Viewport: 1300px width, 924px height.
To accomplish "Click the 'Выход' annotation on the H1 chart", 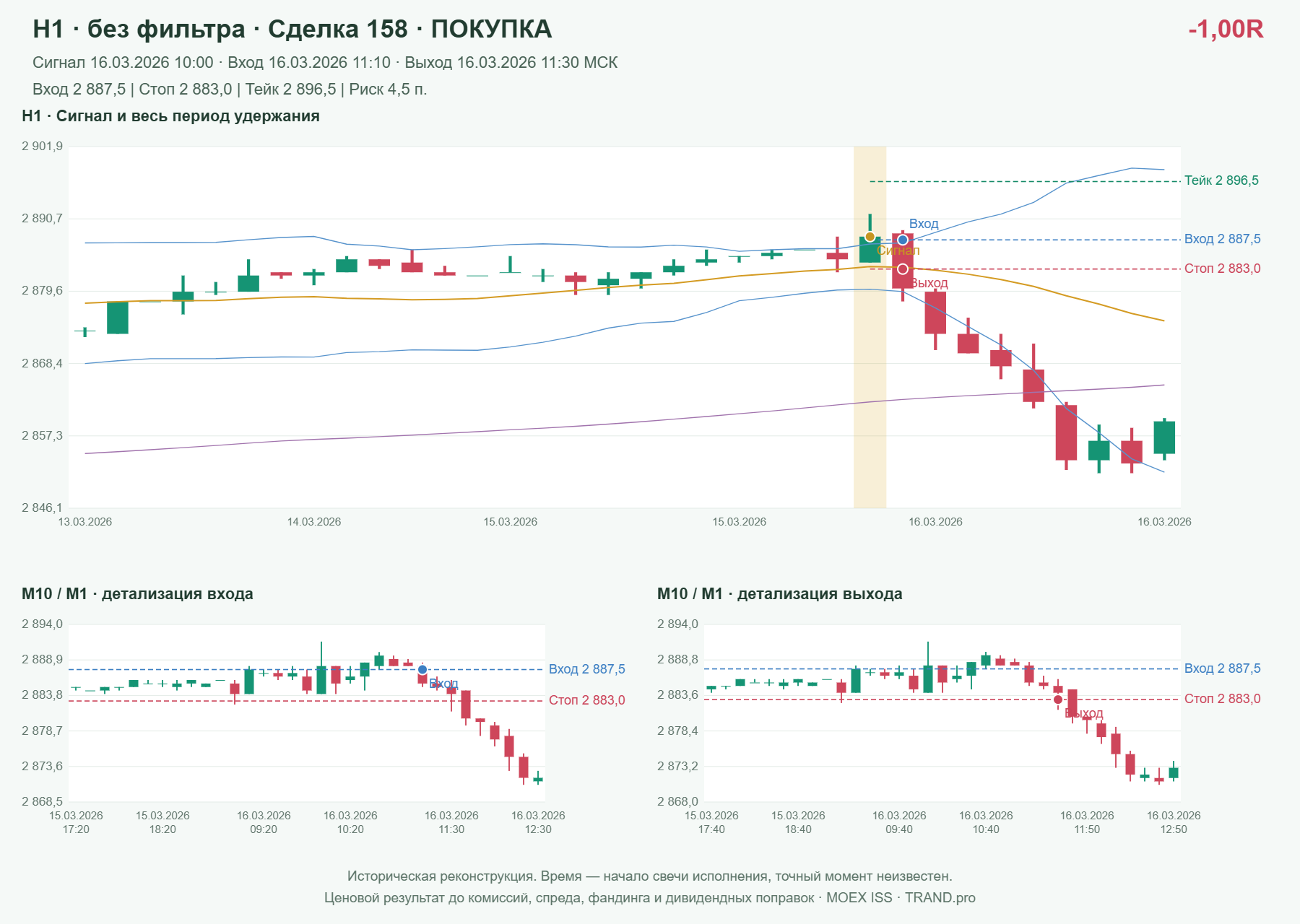I will [929, 283].
